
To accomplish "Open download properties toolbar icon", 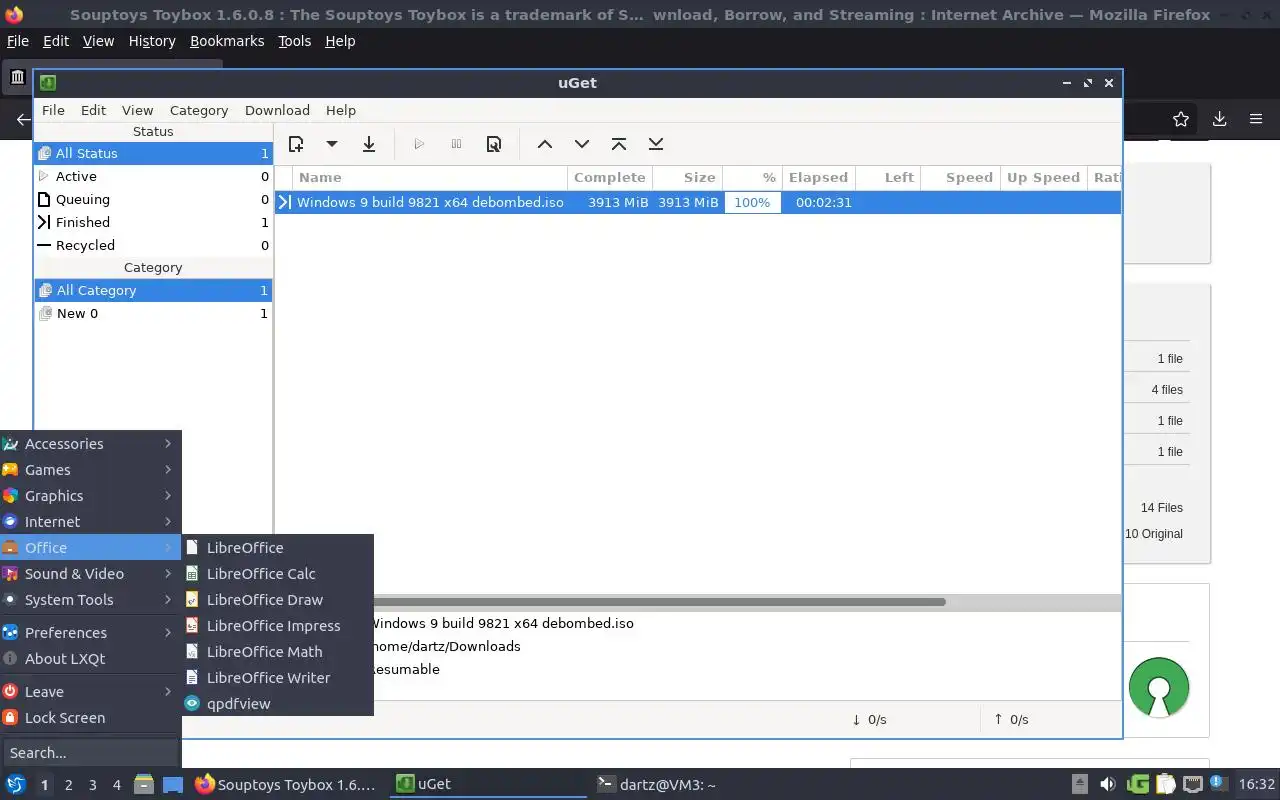I will (x=494, y=144).
